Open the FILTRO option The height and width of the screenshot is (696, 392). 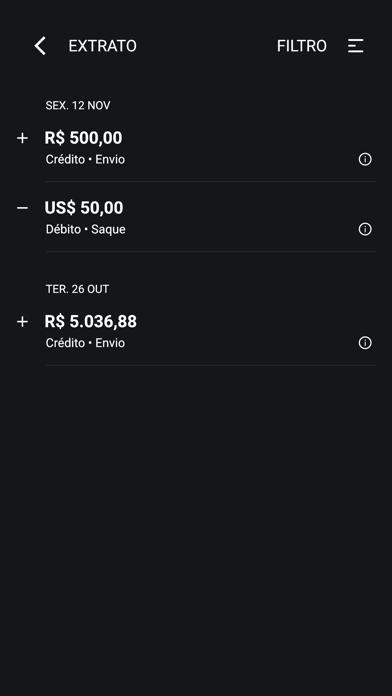(x=302, y=46)
